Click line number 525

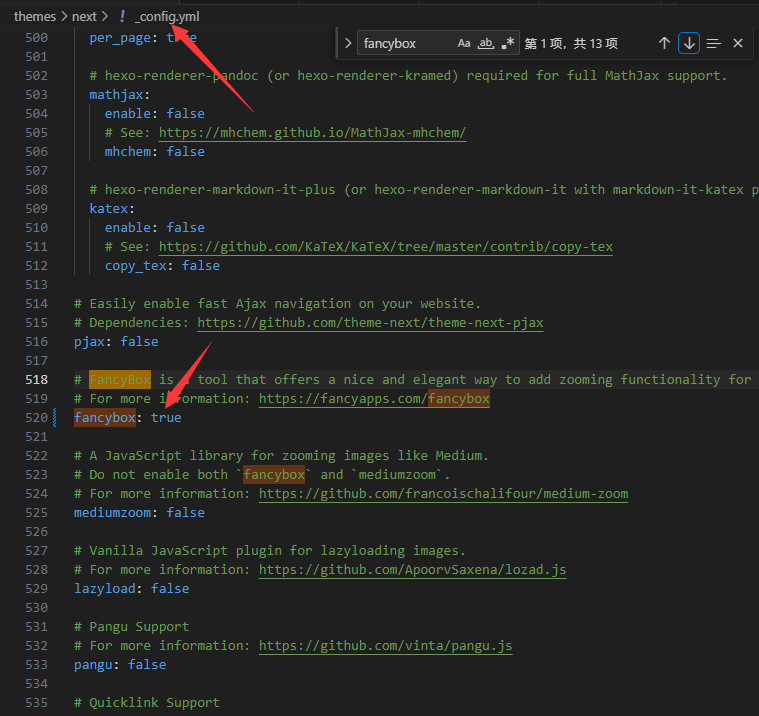pyautogui.click(x=37, y=513)
